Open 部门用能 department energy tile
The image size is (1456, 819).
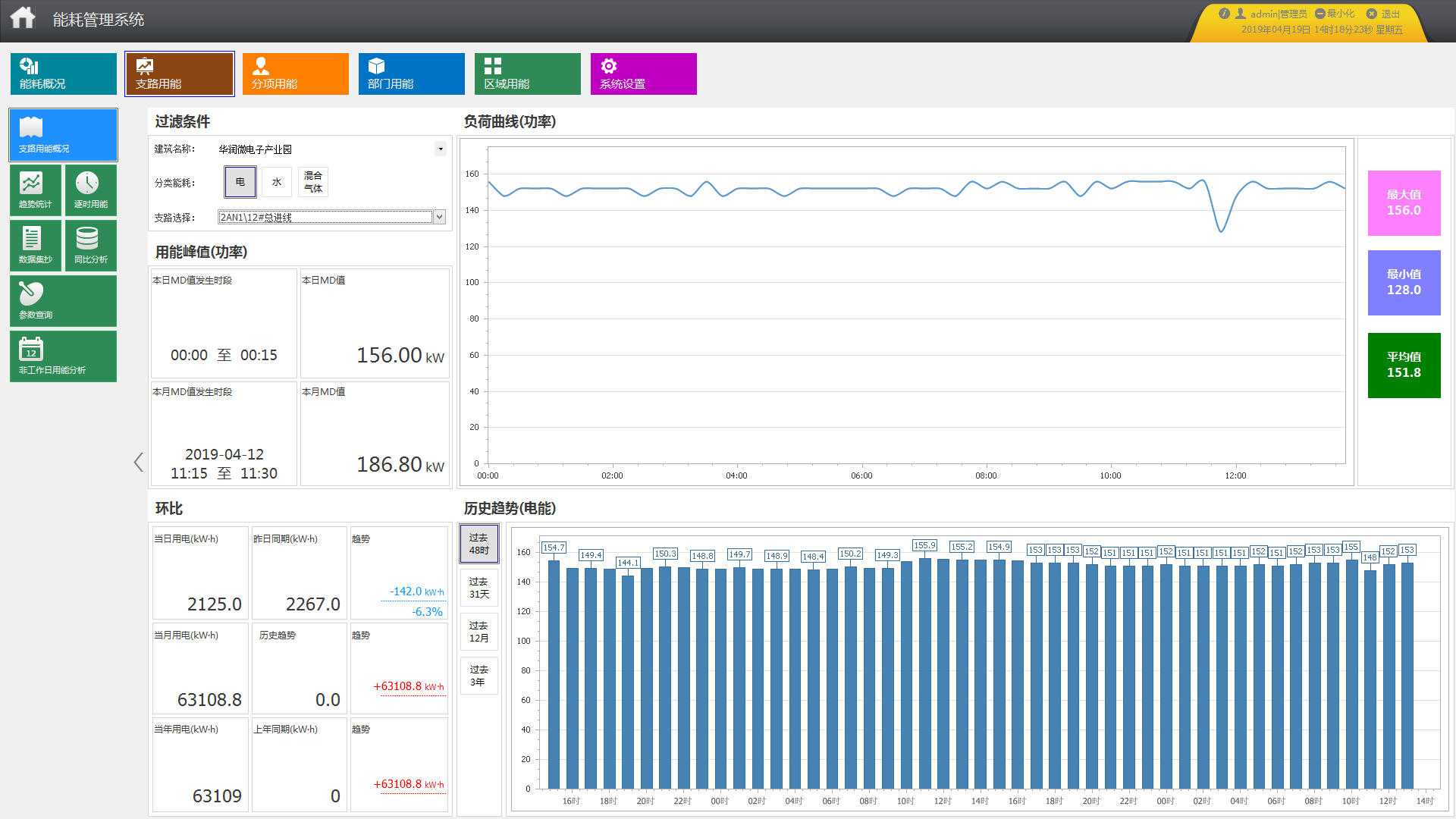[x=412, y=74]
